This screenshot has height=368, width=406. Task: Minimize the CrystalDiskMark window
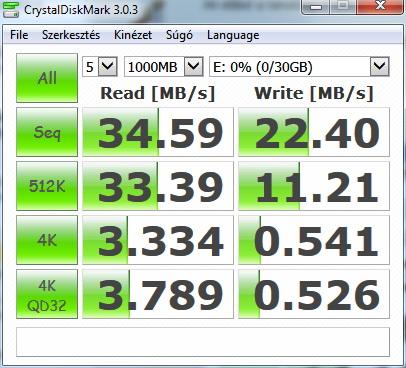coord(316,7)
